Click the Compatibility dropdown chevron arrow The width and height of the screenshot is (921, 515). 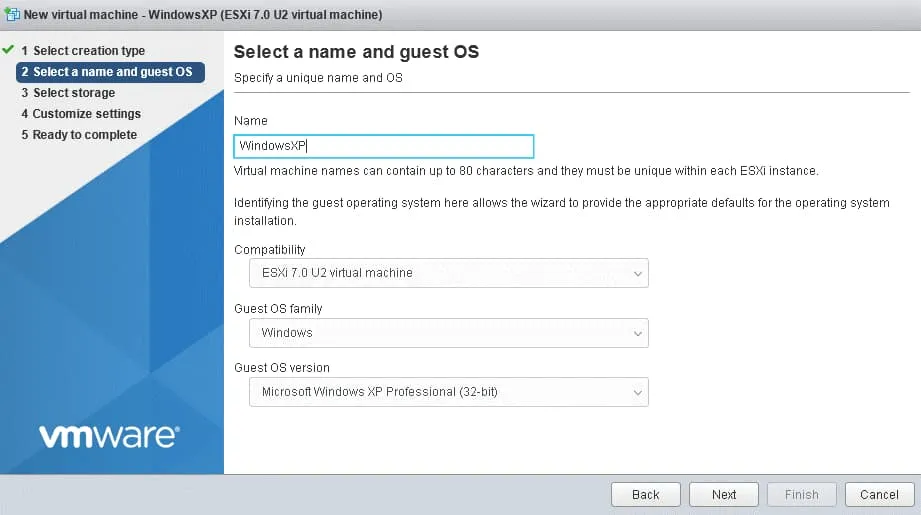637,273
